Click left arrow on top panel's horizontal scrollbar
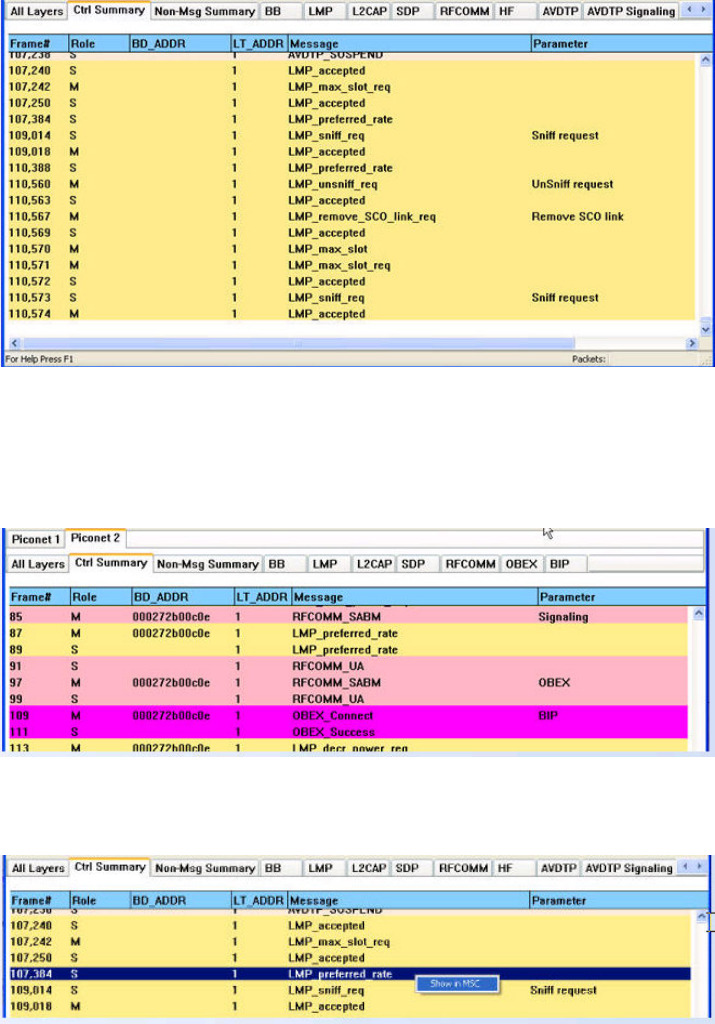715x1024 pixels. (x=15, y=343)
